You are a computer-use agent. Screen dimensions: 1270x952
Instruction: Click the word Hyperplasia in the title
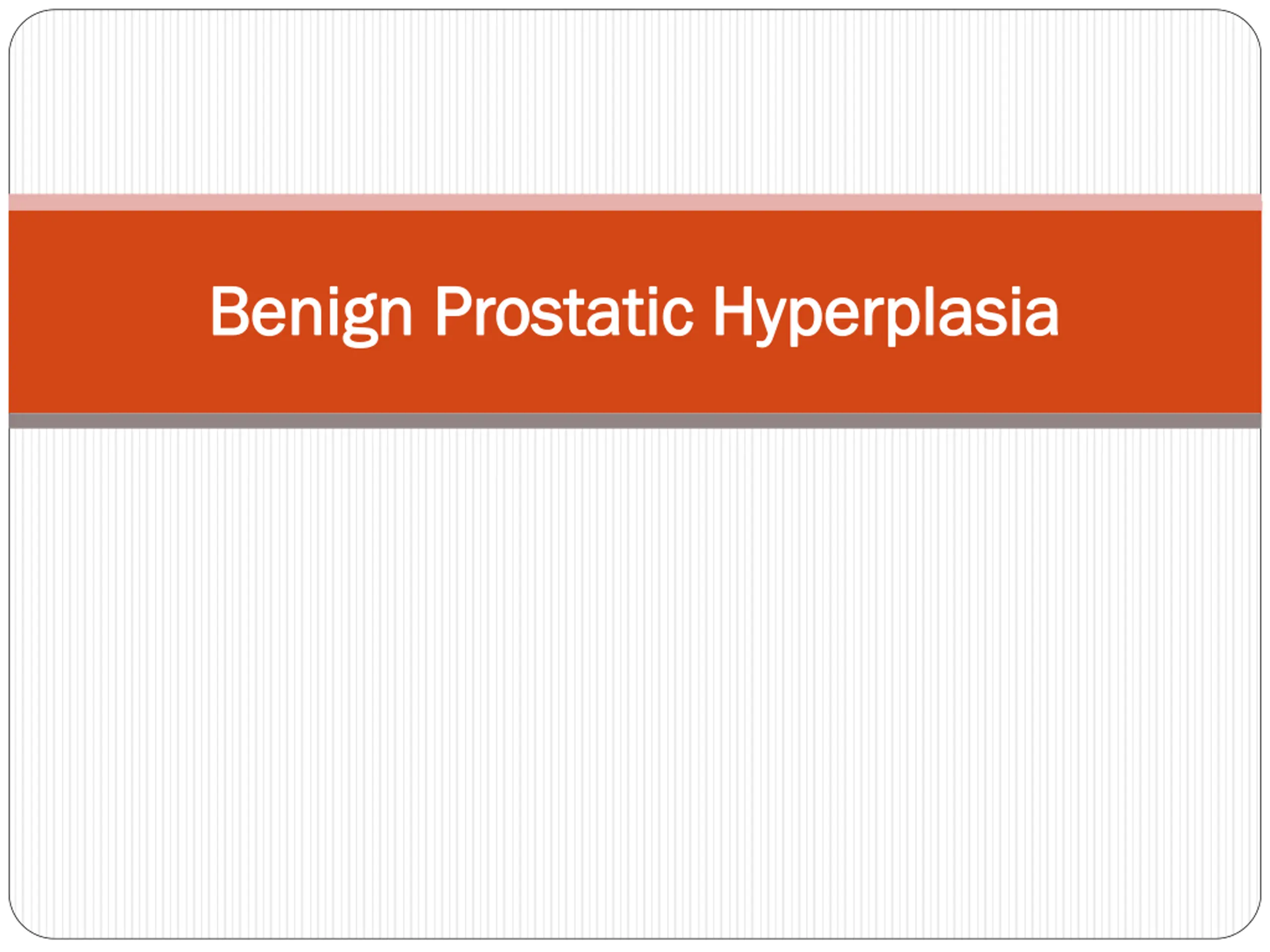pyautogui.click(x=887, y=314)
